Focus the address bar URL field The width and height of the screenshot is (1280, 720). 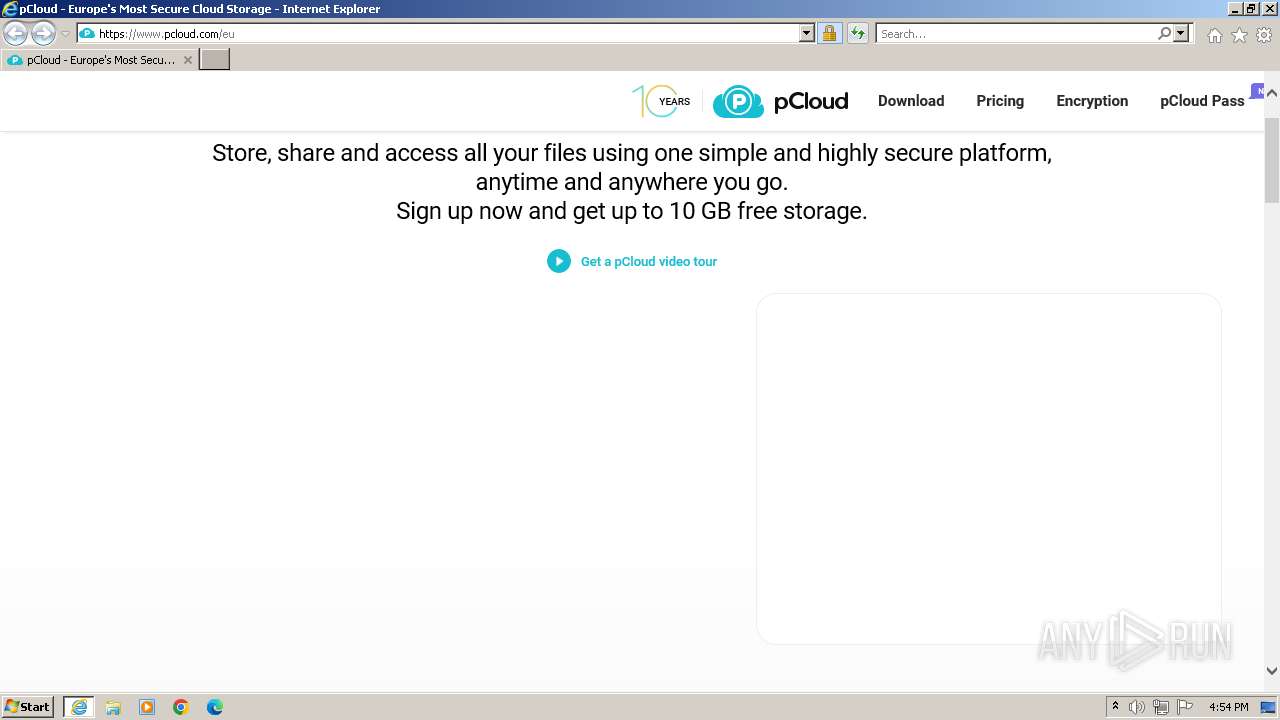(447, 34)
